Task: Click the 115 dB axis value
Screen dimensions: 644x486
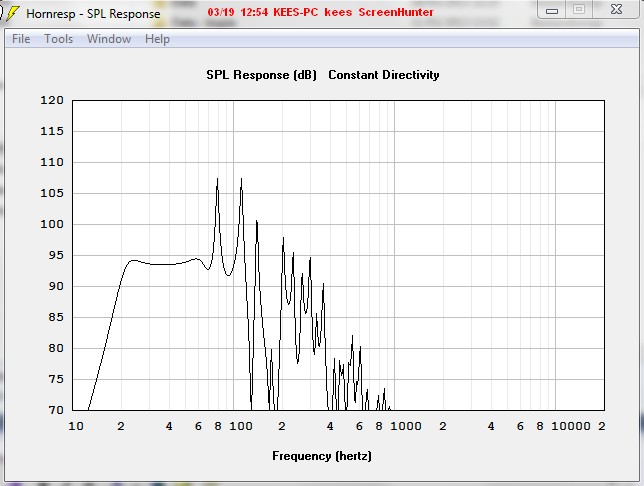Action: [x=52, y=131]
